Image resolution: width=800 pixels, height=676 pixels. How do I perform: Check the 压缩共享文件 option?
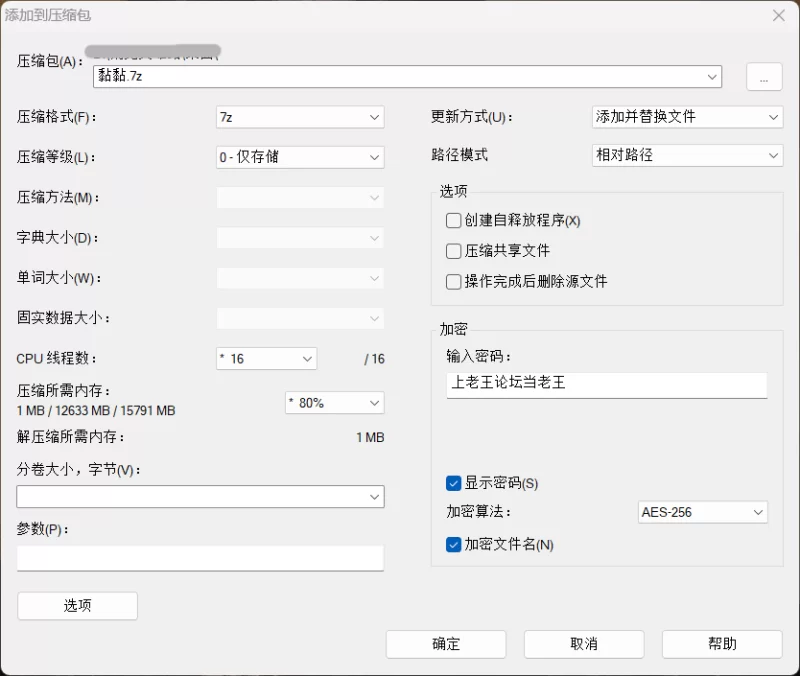click(x=454, y=251)
